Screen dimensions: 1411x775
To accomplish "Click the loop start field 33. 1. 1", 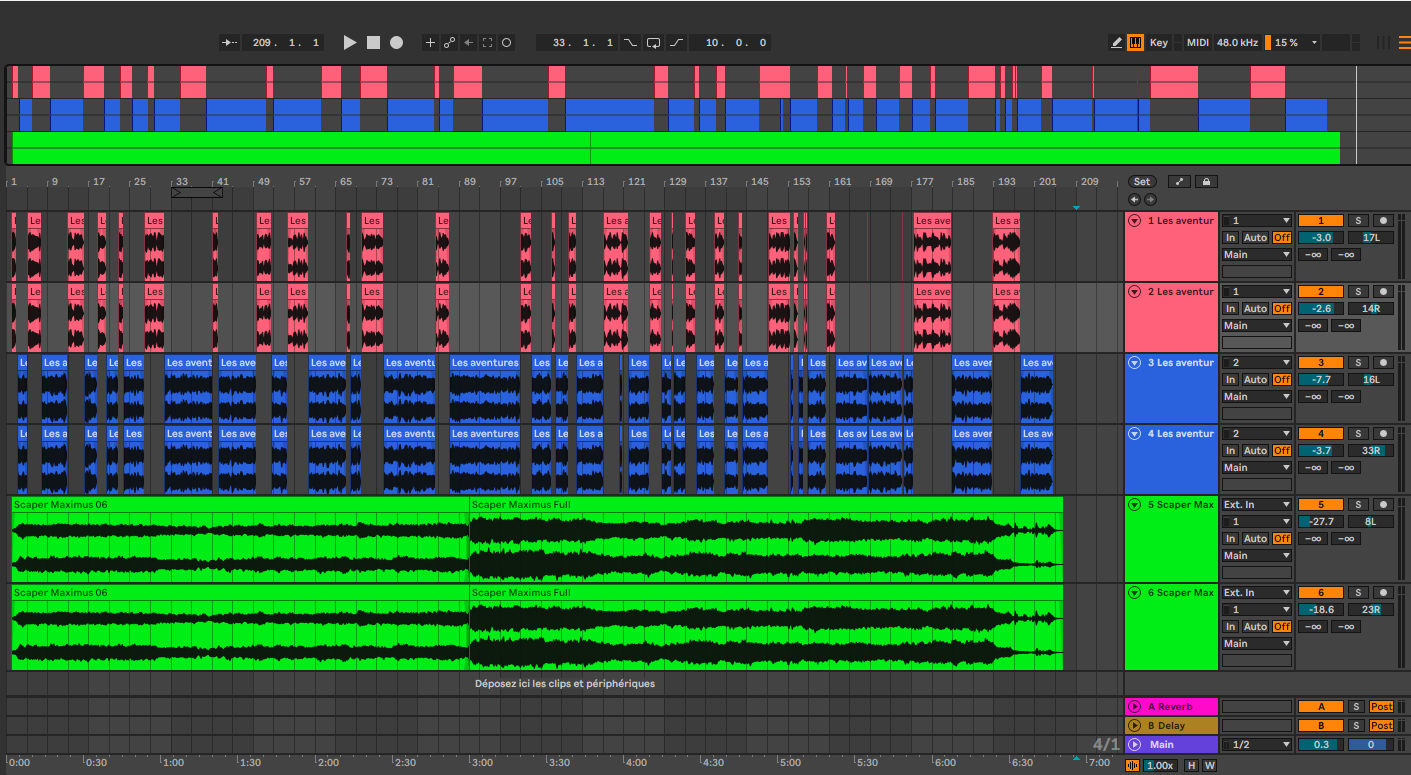I will 576,42.
